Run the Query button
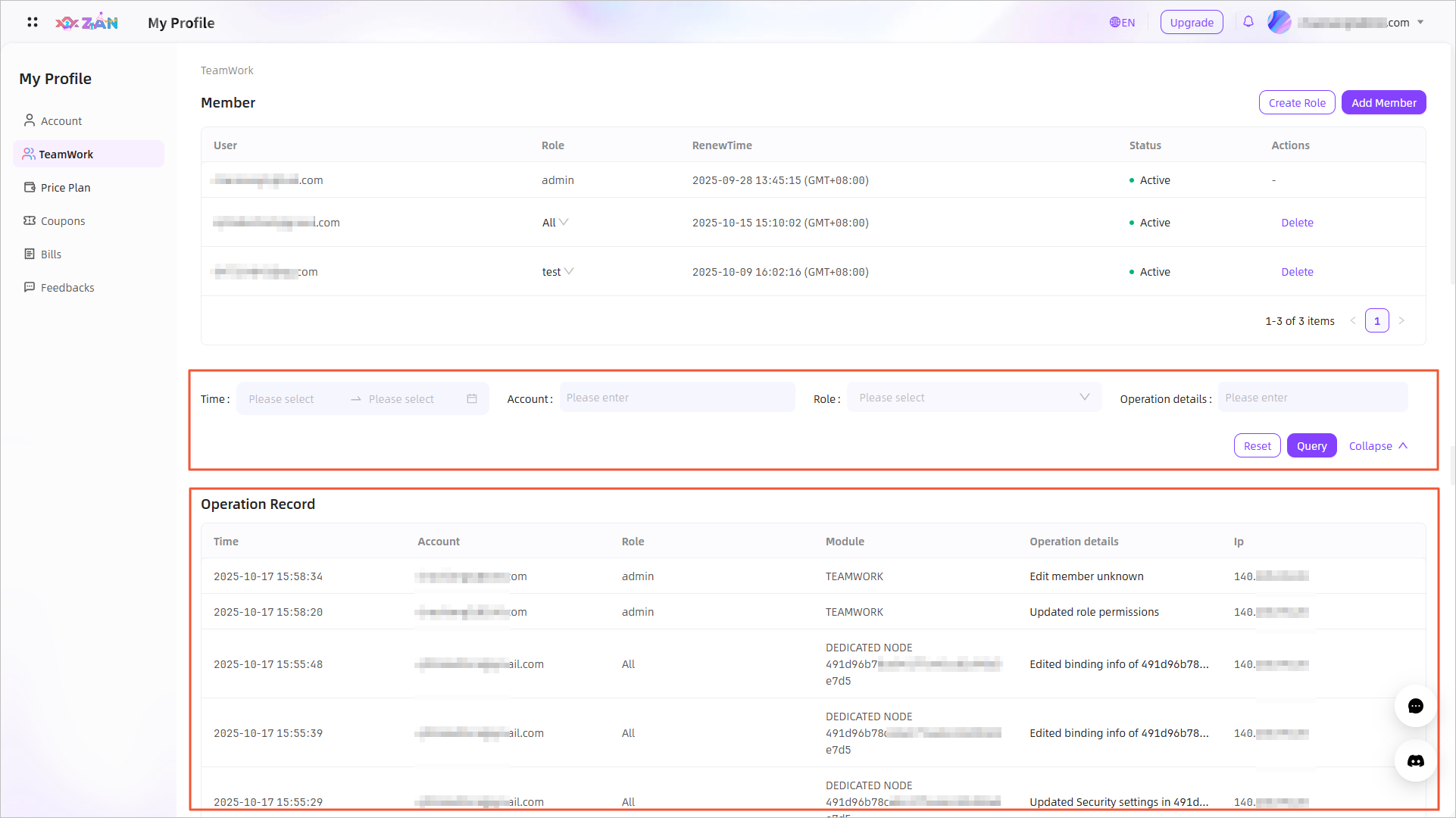Image resolution: width=1456 pixels, height=818 pixels. pos(1311,445)
